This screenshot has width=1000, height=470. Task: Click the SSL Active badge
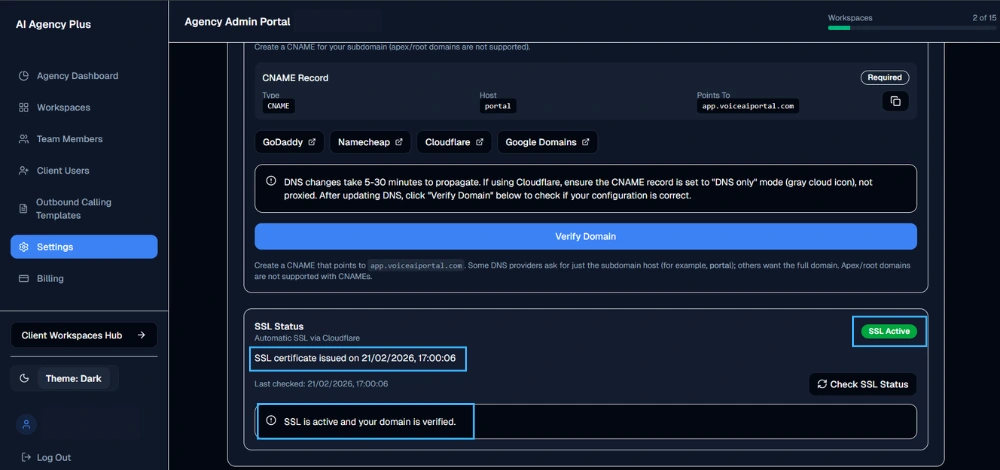coord(889,332)
